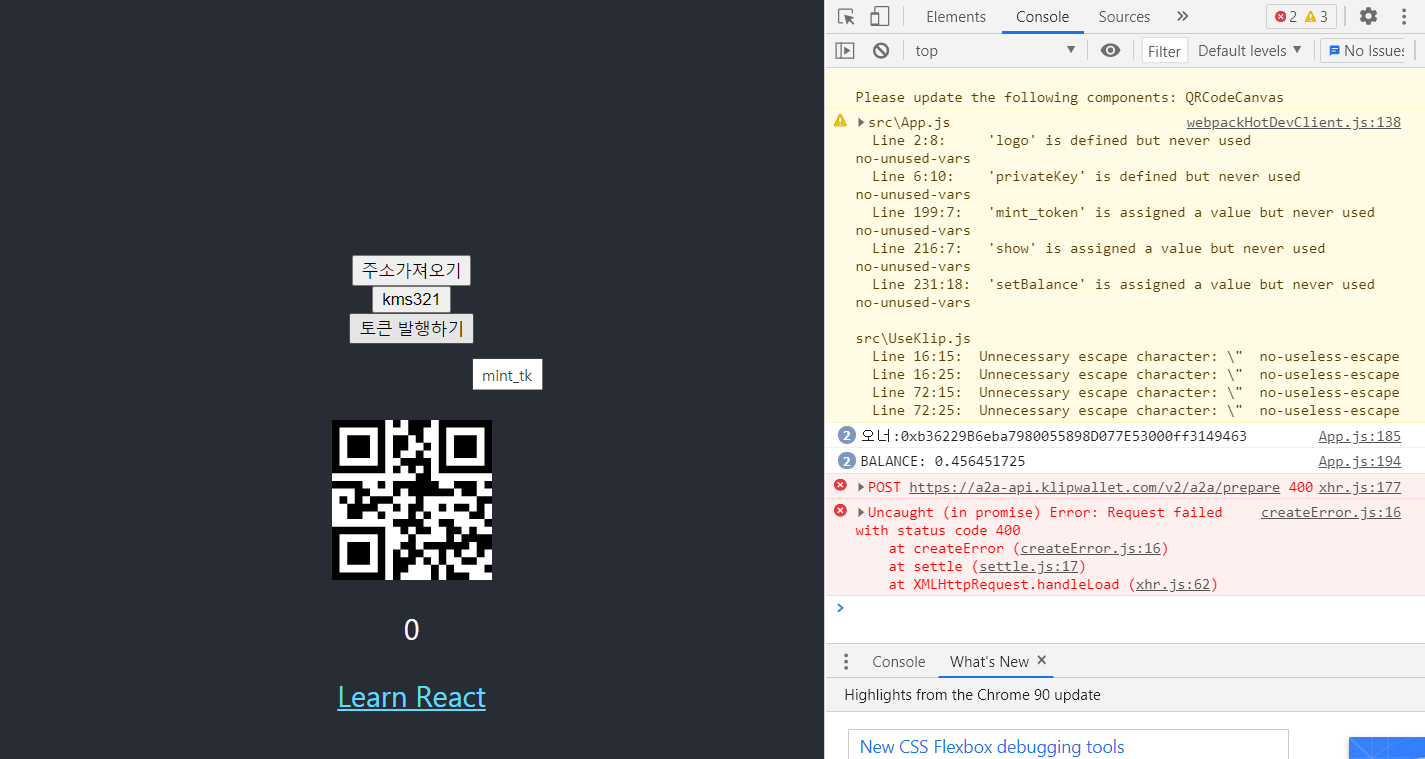The image size is (1425, 759).
Task: Click the red error icon on POST row
Action: click(840, 486)
